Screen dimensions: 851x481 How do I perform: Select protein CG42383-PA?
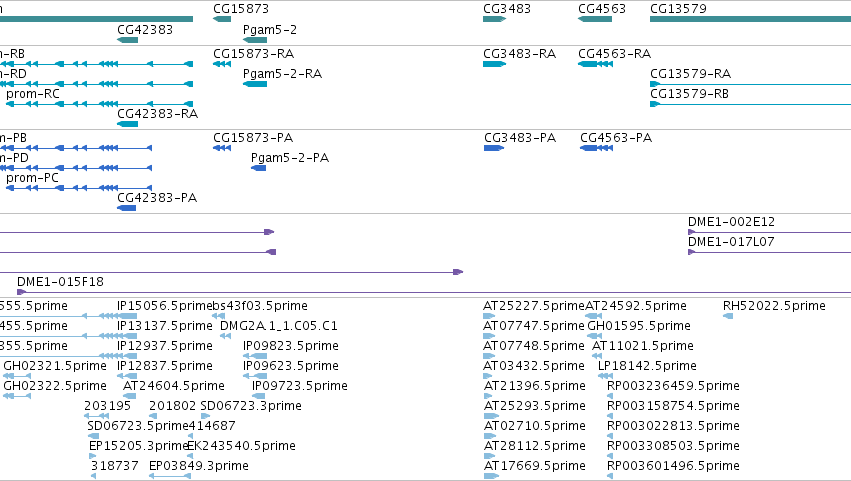(x=126, y=208)
